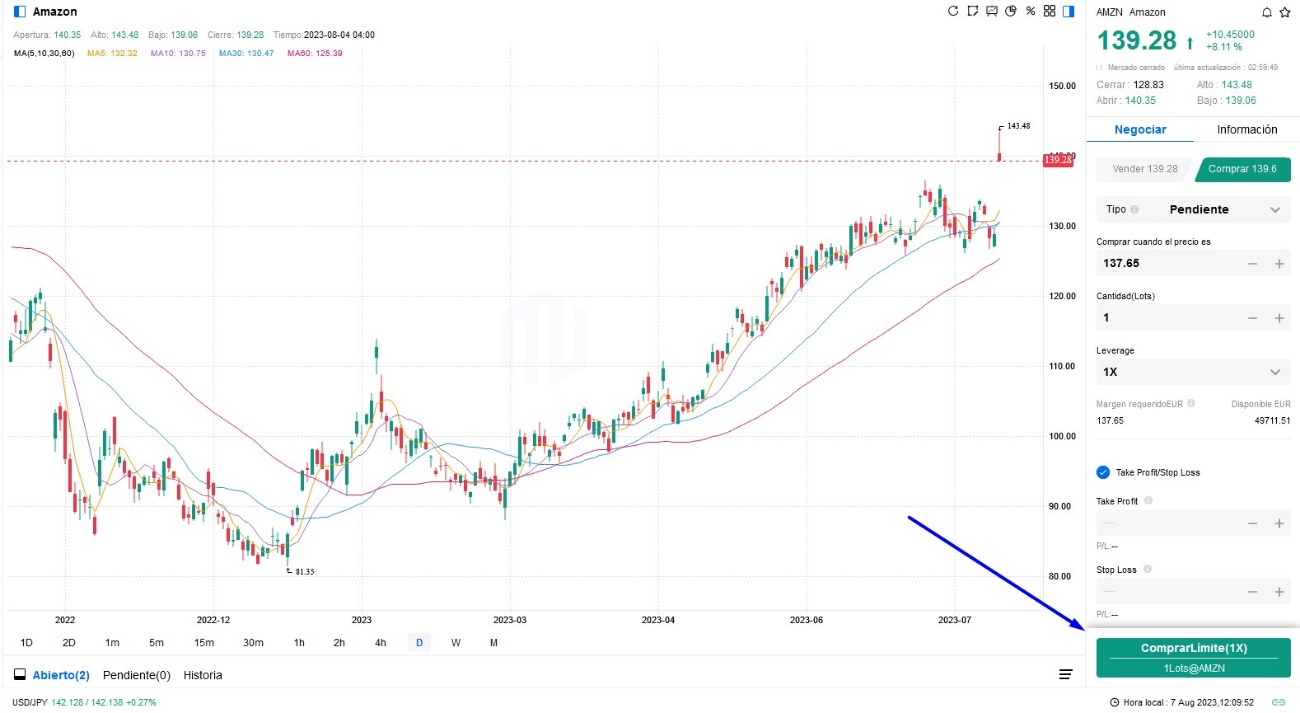1300x713 pixels.
Task: Uncheck Take Profit/Stop Loss checkbox
Action: click(x=1103, y=472)
